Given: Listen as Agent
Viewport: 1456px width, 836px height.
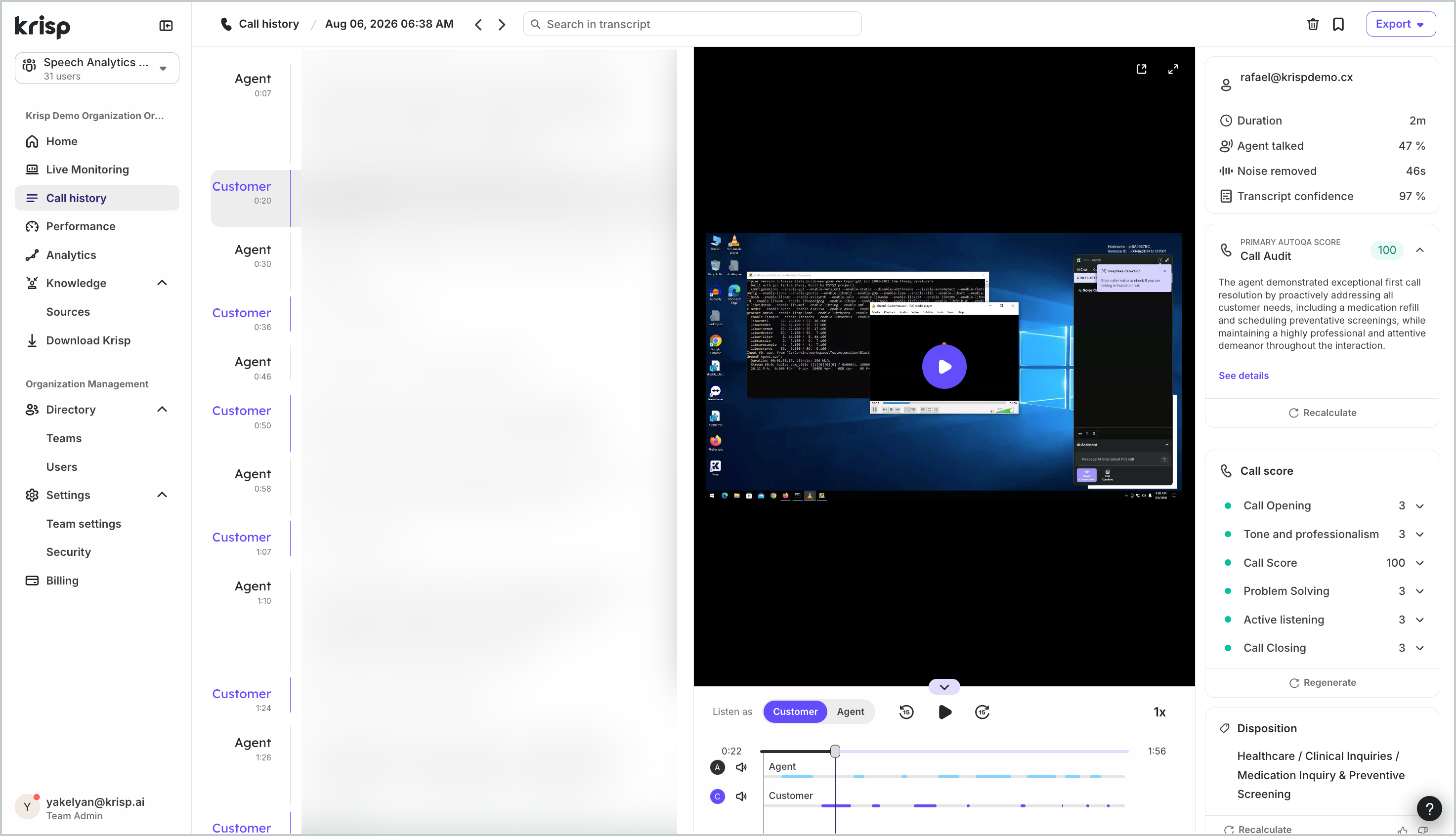Looking at the screenshot, I should [x=850, y=711].
